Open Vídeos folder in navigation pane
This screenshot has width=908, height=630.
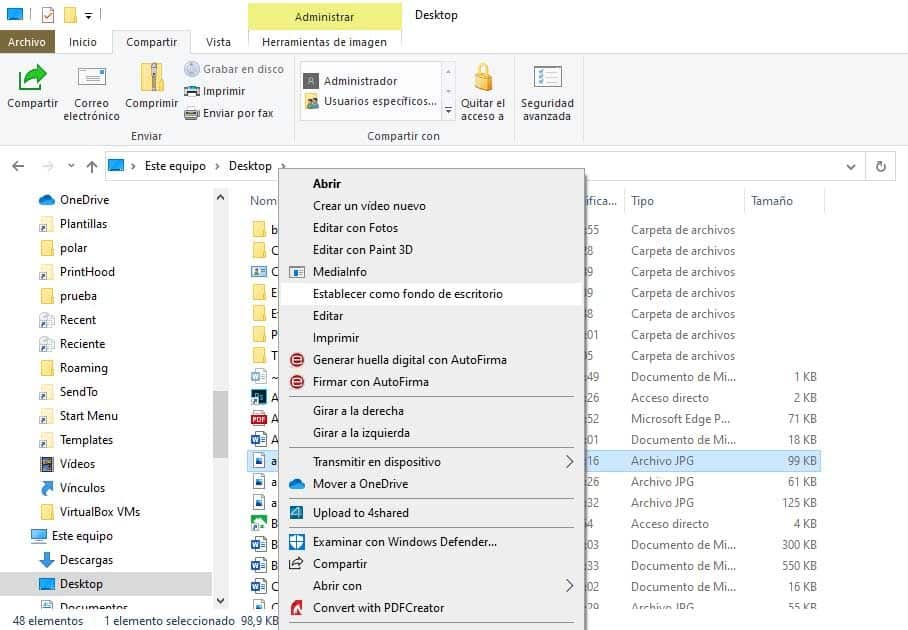click(67, 464)
